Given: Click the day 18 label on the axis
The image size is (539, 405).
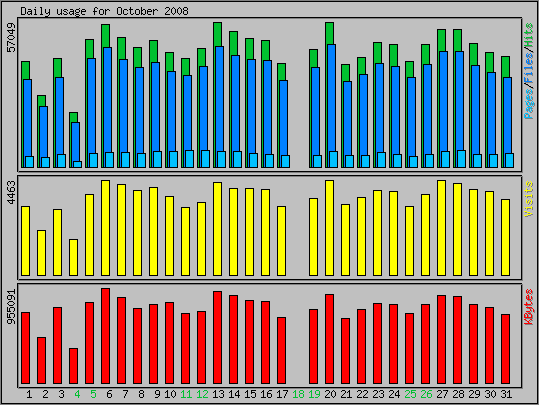Looking at the screenshot, I should point(298,394).
